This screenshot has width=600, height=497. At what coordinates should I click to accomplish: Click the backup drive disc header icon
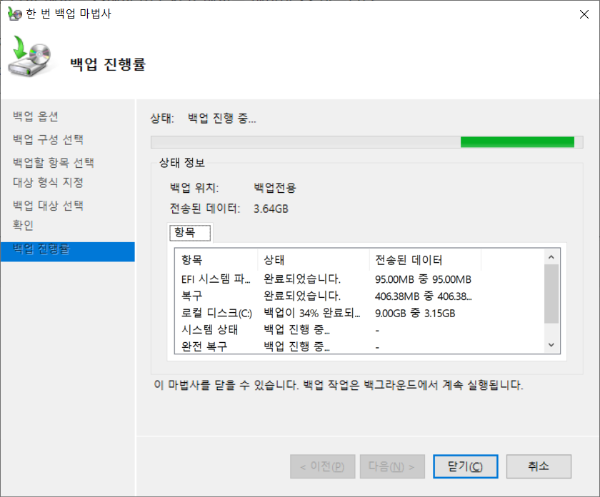30,57
